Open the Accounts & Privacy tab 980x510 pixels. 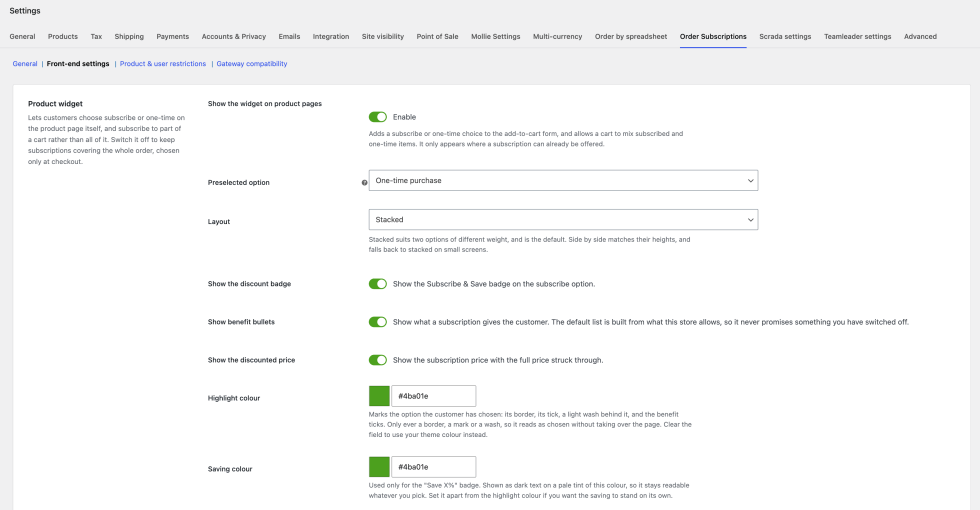point(234,36)
